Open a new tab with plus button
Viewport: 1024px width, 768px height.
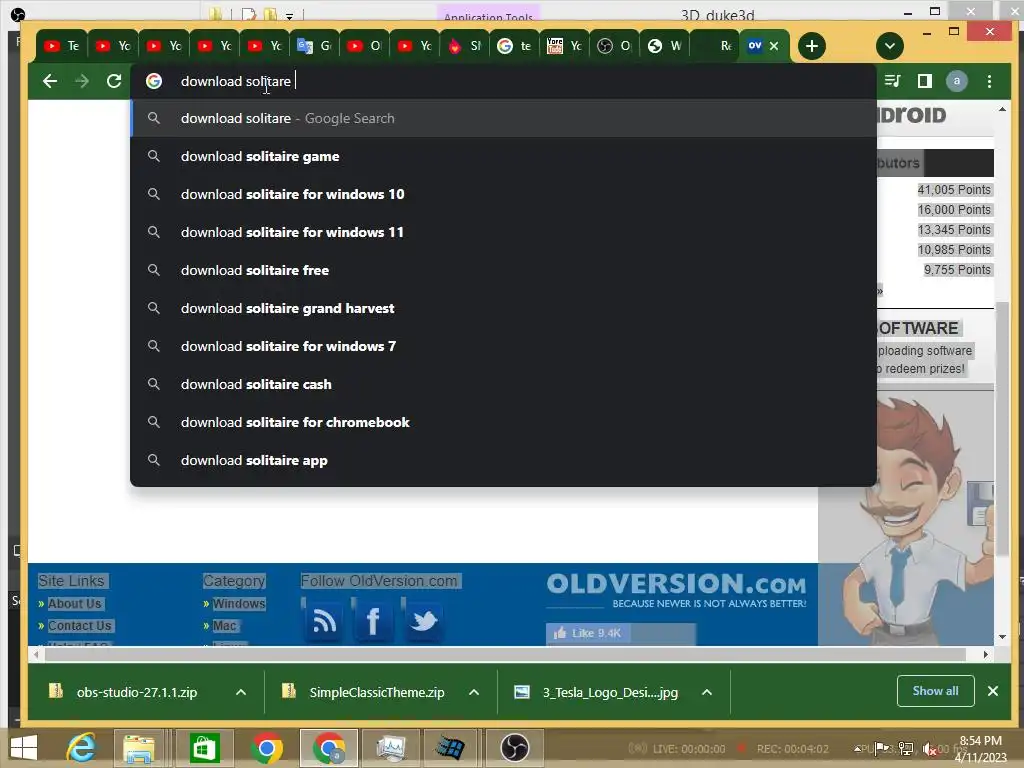pos(812,46)
